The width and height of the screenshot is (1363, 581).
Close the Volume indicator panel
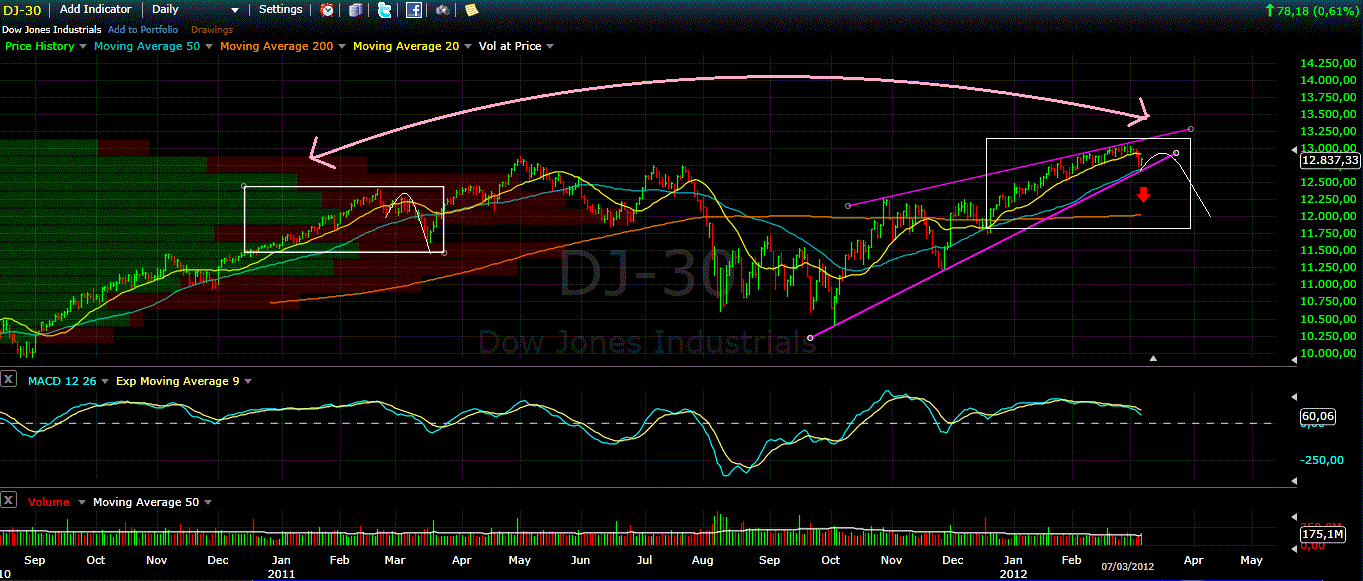[x=8, y=501]
